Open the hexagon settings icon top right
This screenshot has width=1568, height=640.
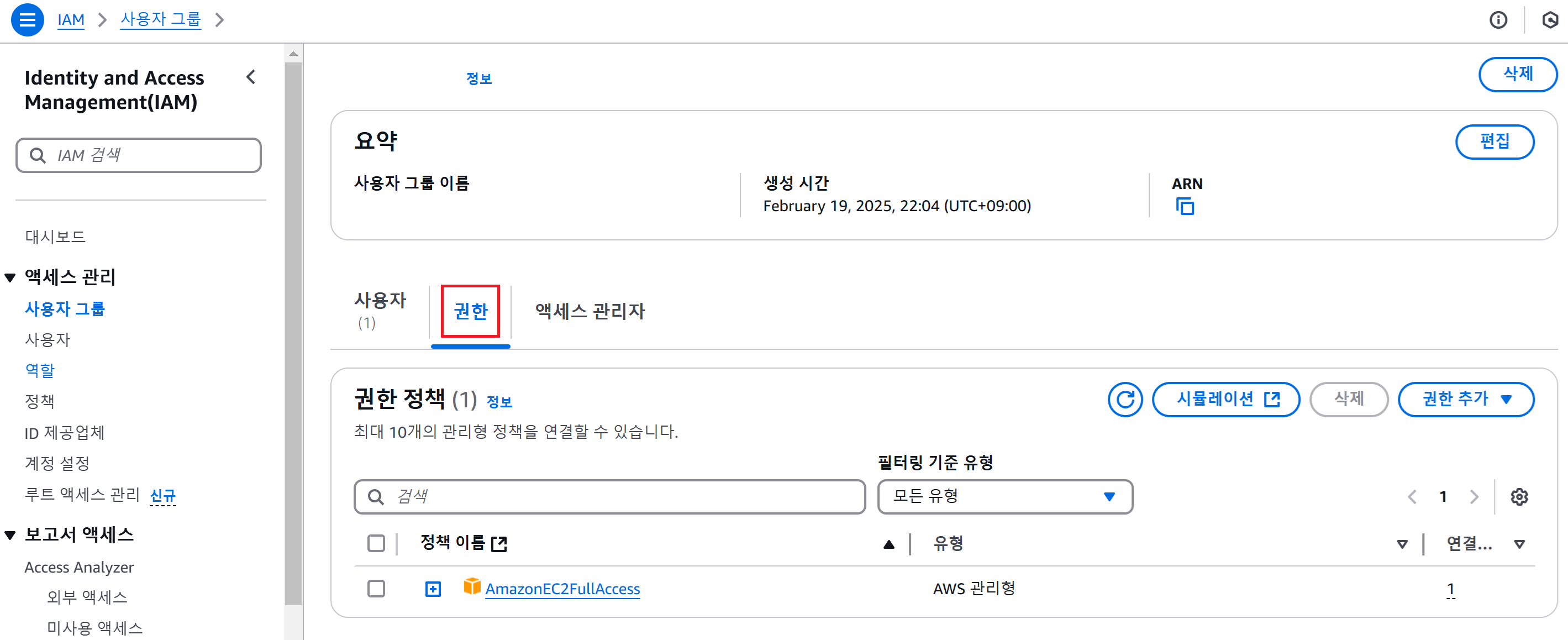click(x=1550, y=20)
